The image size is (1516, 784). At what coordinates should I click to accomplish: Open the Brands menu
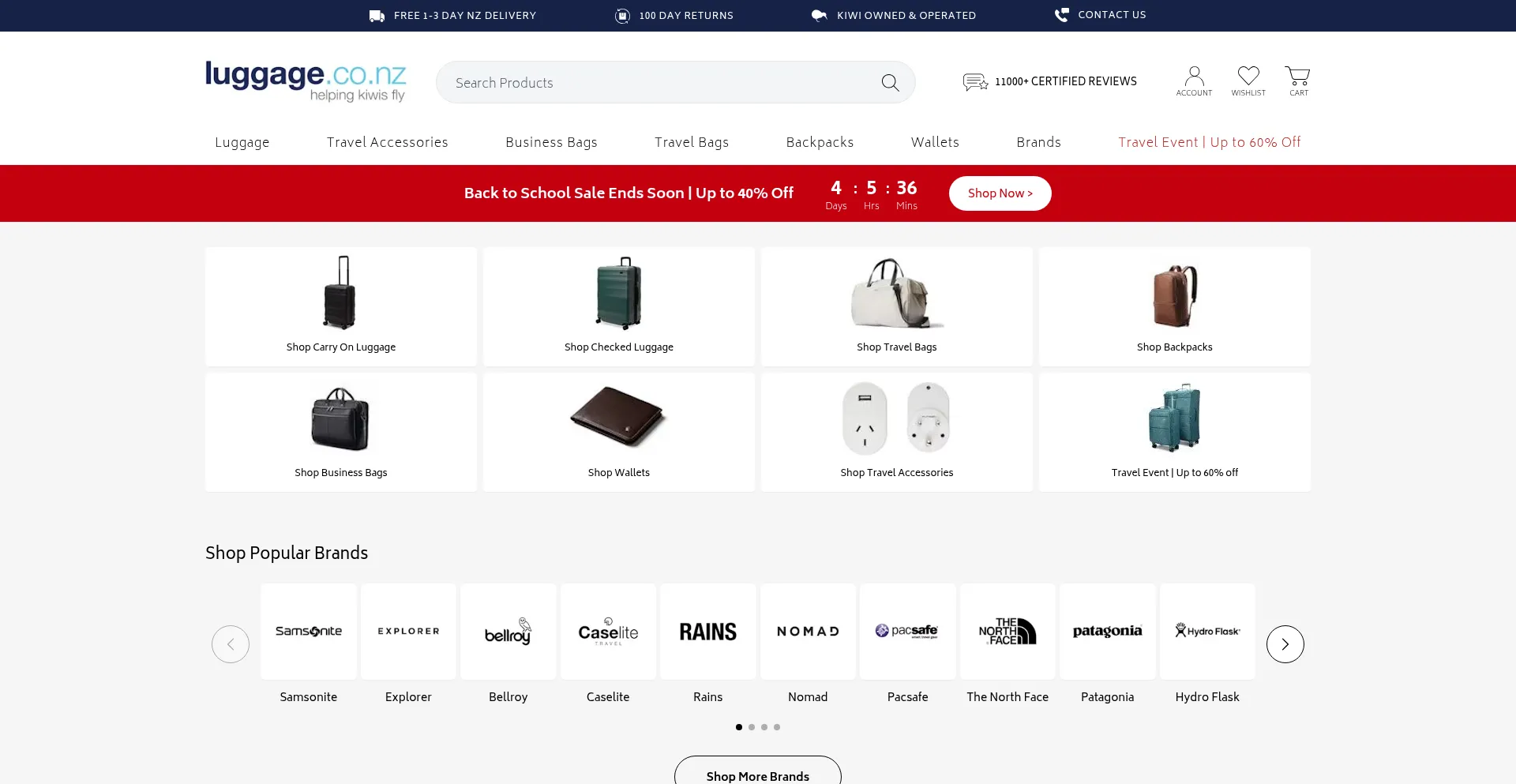coord(1039,142)
